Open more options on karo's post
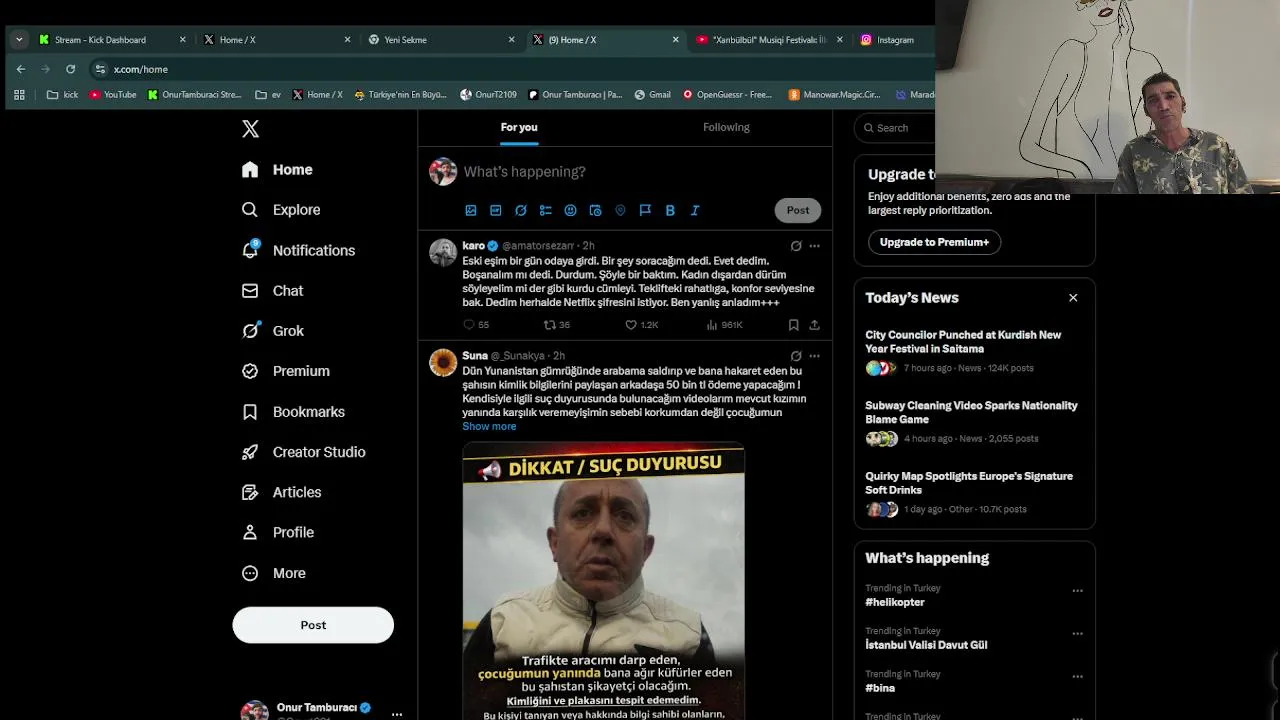 [814, 246]
